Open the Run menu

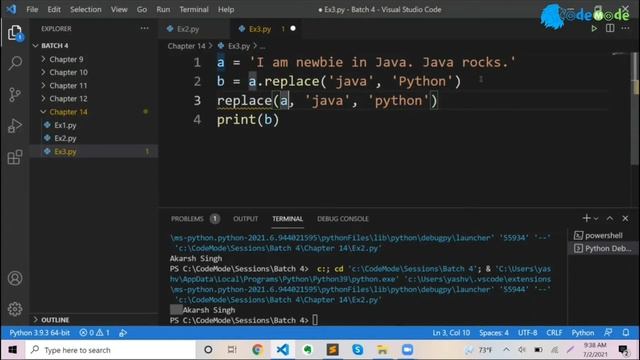point(163,9)
